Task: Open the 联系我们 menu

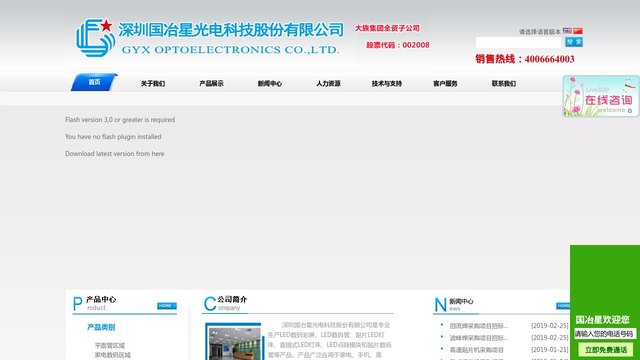Action: [x=504, y=84]
